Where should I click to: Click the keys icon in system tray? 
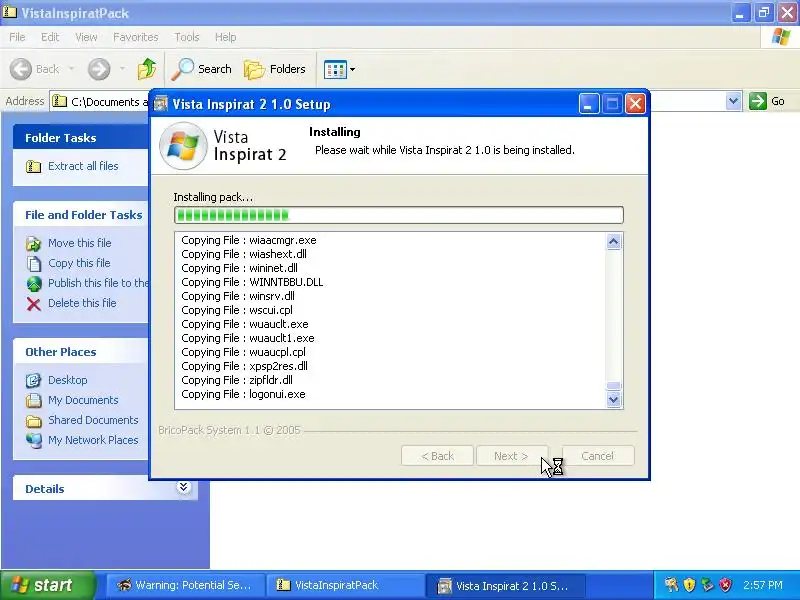point(671,585)
